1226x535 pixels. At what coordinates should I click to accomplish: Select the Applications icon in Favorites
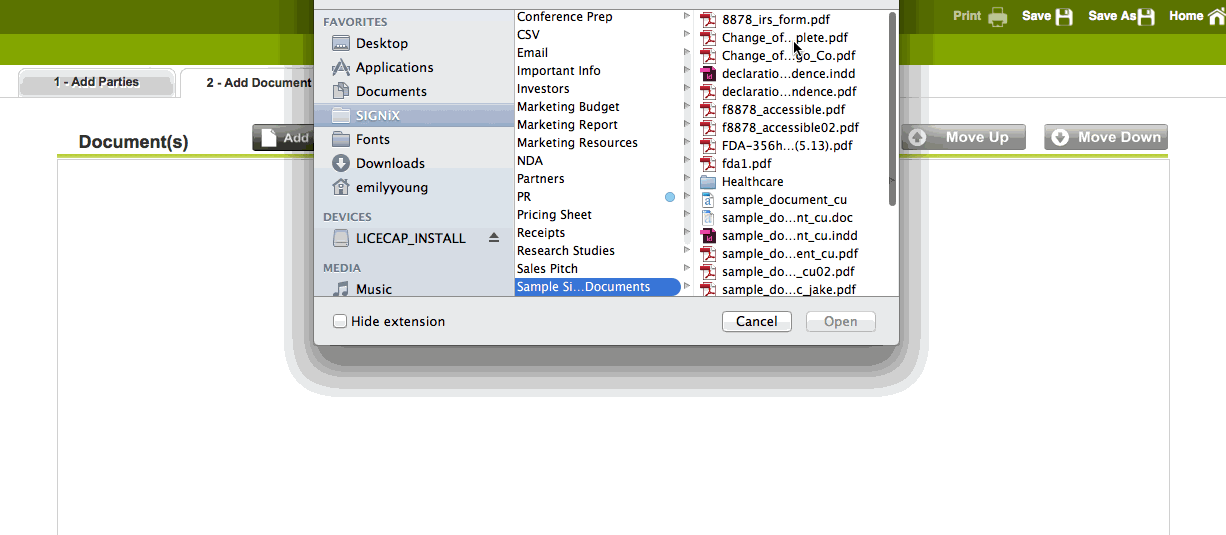[x=341, y=67]
